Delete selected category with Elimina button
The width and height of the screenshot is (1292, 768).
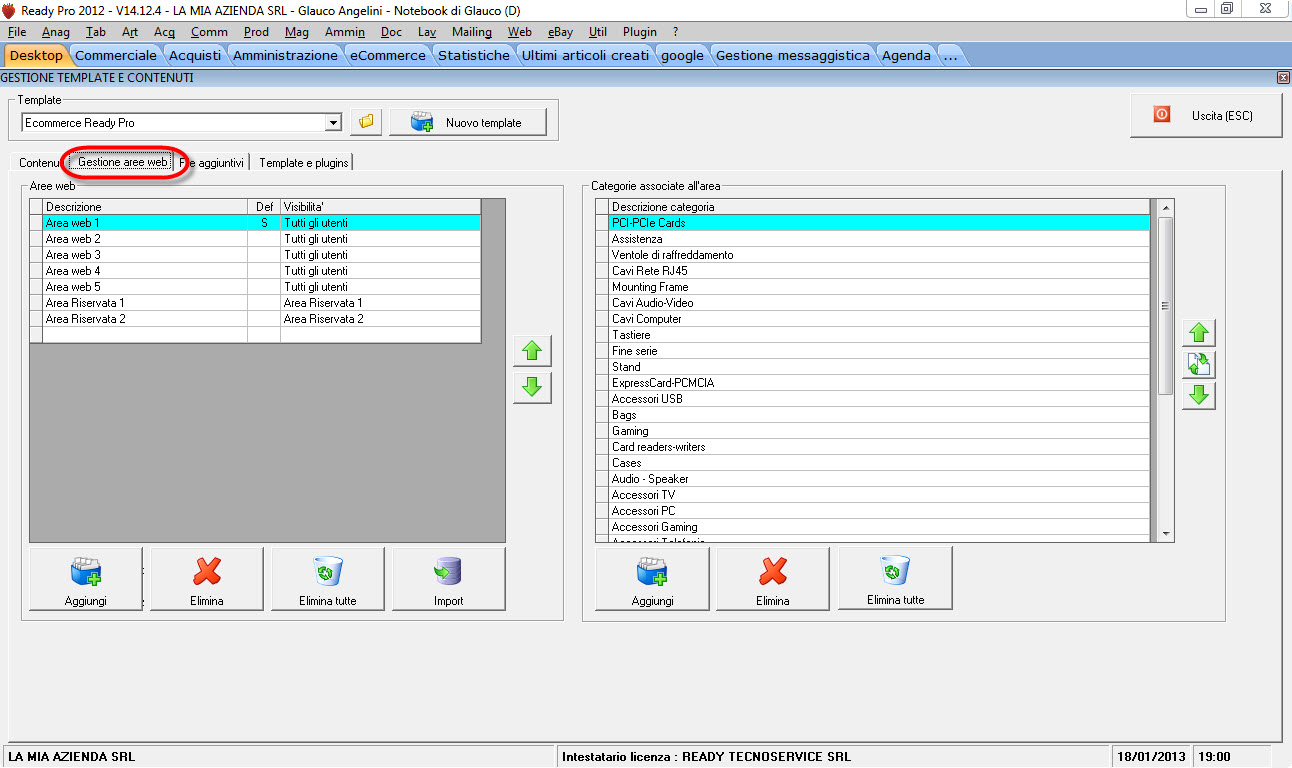772,579
